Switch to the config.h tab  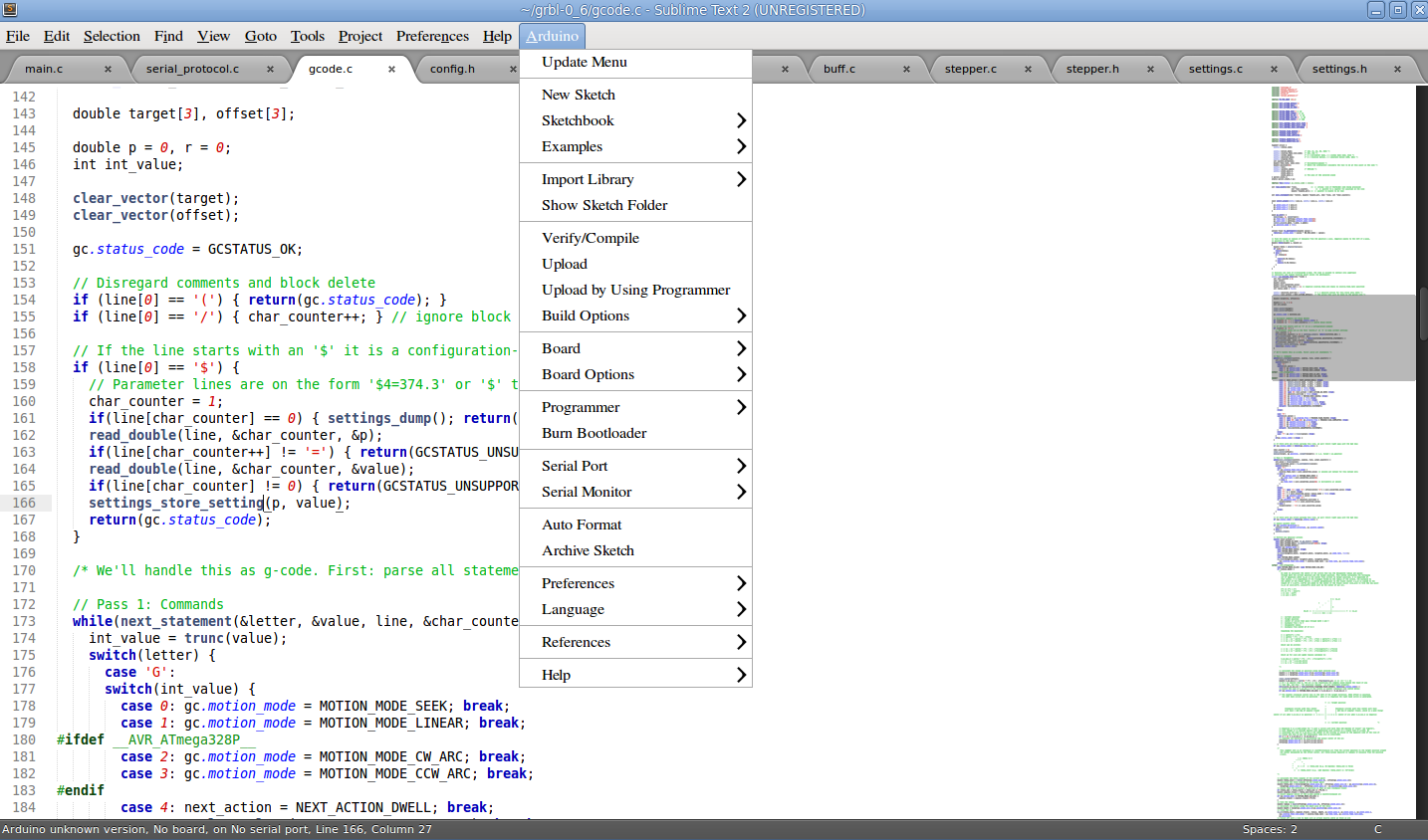[x=452, y=70]
